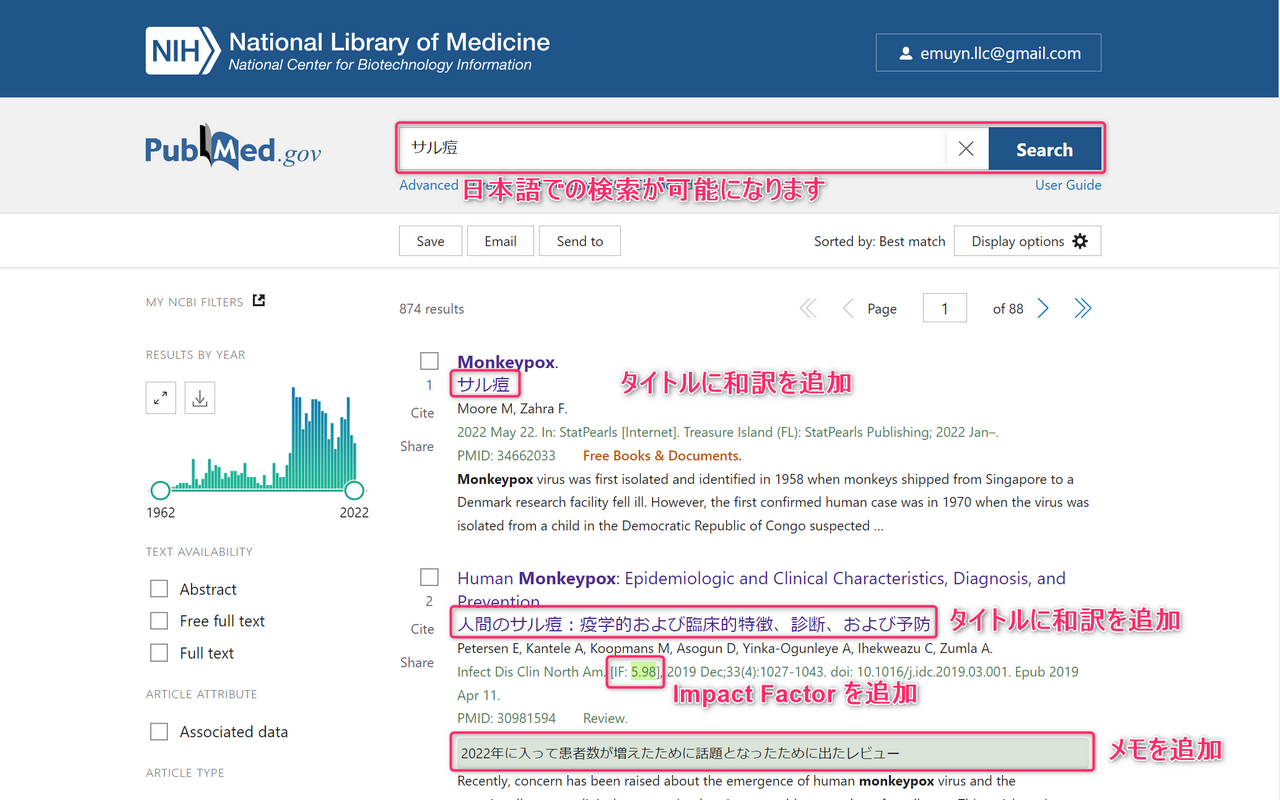Viewport: 1280px width, 800px height.
Task: Click the PubMed.gov logo
Action: (x=233, y=149)
